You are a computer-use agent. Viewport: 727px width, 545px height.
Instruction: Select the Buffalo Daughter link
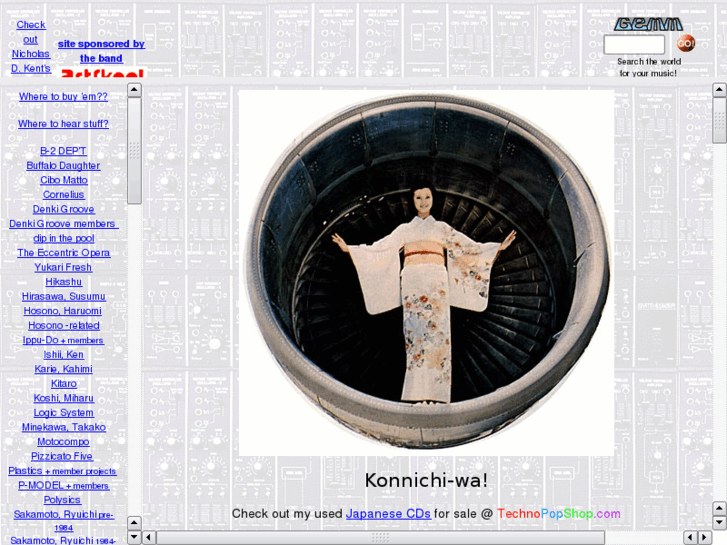click(x=63, y=166)
